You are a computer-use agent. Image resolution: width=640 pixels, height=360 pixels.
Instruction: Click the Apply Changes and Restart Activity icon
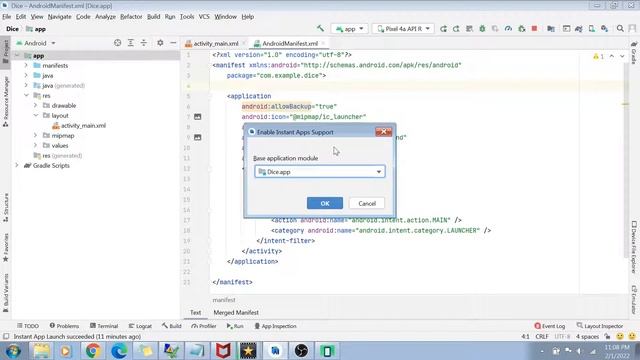click(x=456, y=29)
